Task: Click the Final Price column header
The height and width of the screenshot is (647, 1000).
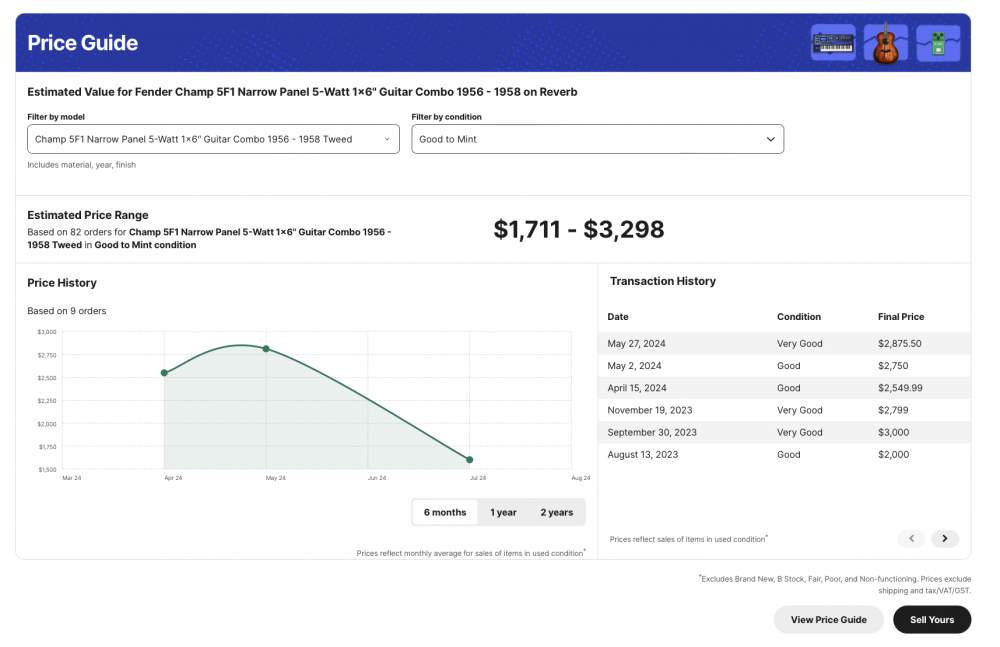Action: (900, 317)
